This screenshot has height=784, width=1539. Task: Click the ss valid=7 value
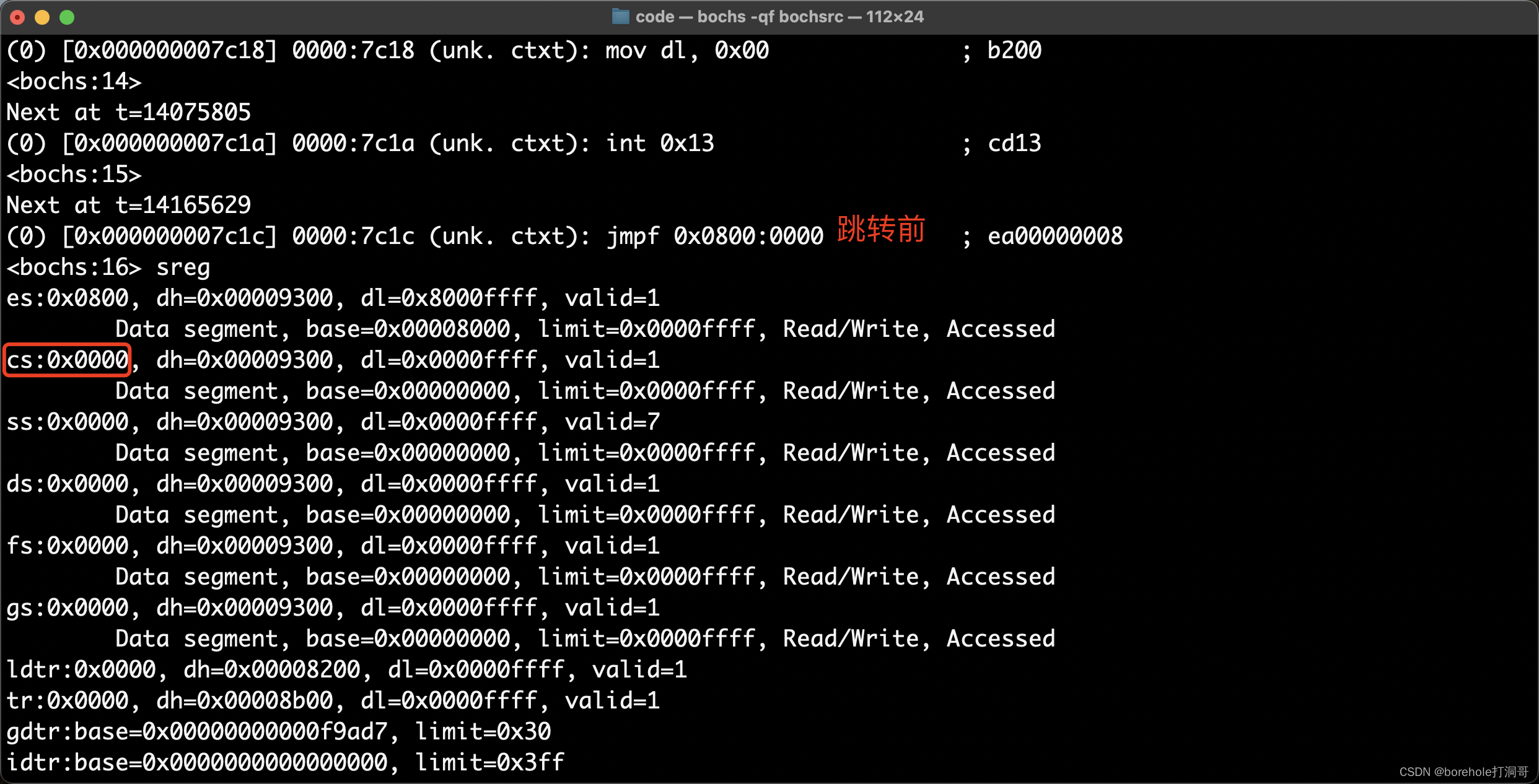pos(612,422)
